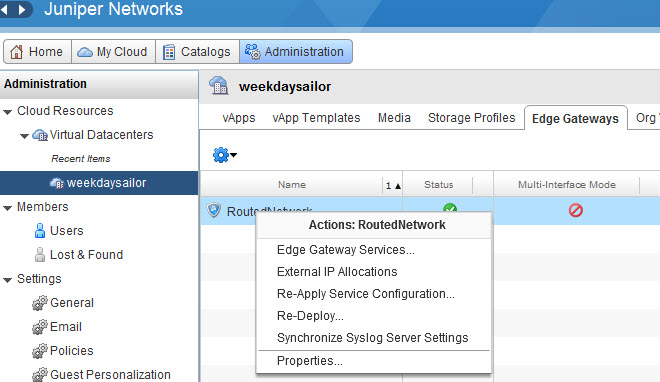Click the Name column header
The image size is (660, 382).
292,185
